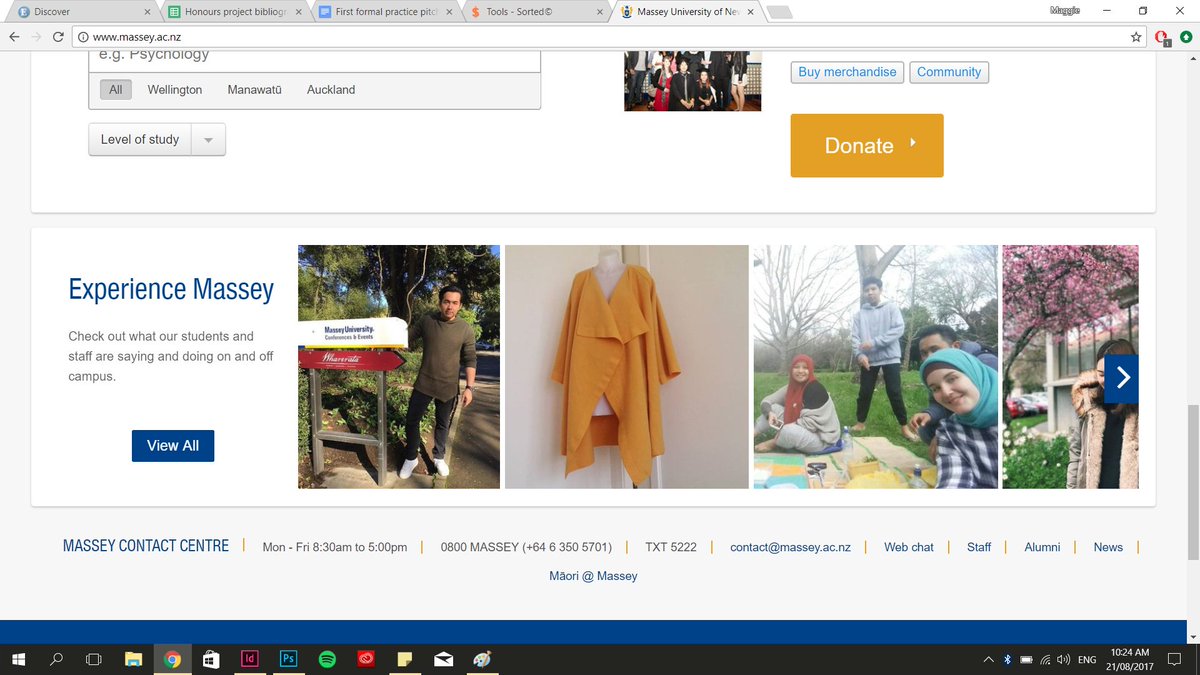The width and height of the screenshot is (1200, 675).
Task: Open File Explorer from taskbar
Action: point(133,660)
